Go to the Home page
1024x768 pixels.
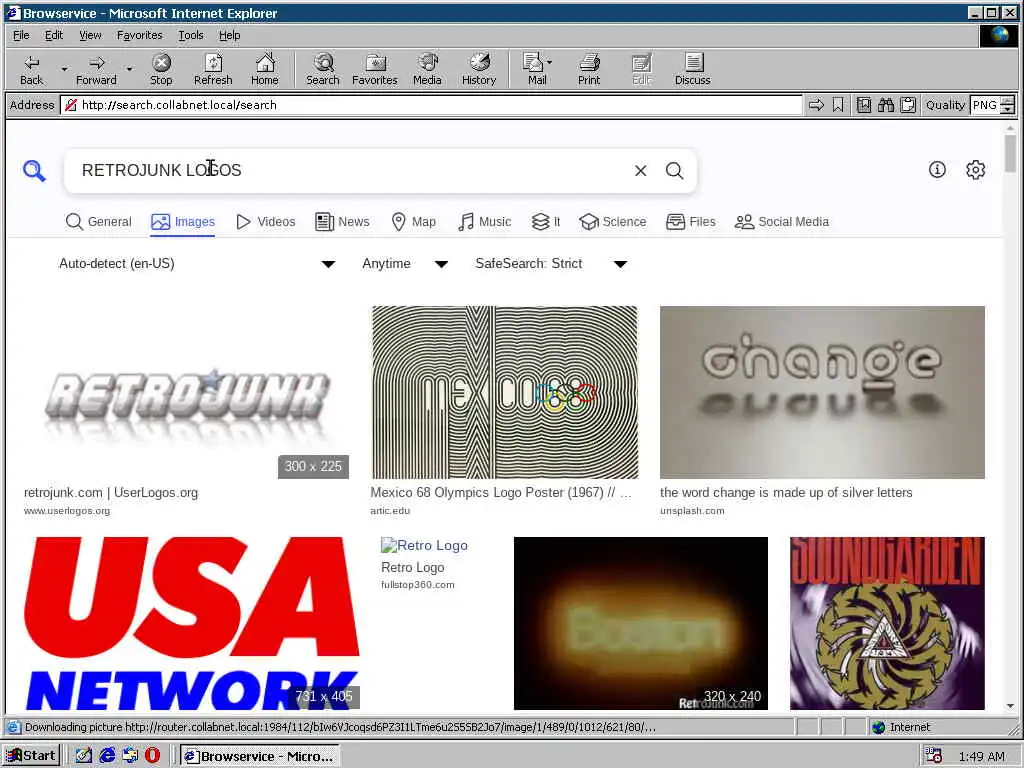[264, 69]
